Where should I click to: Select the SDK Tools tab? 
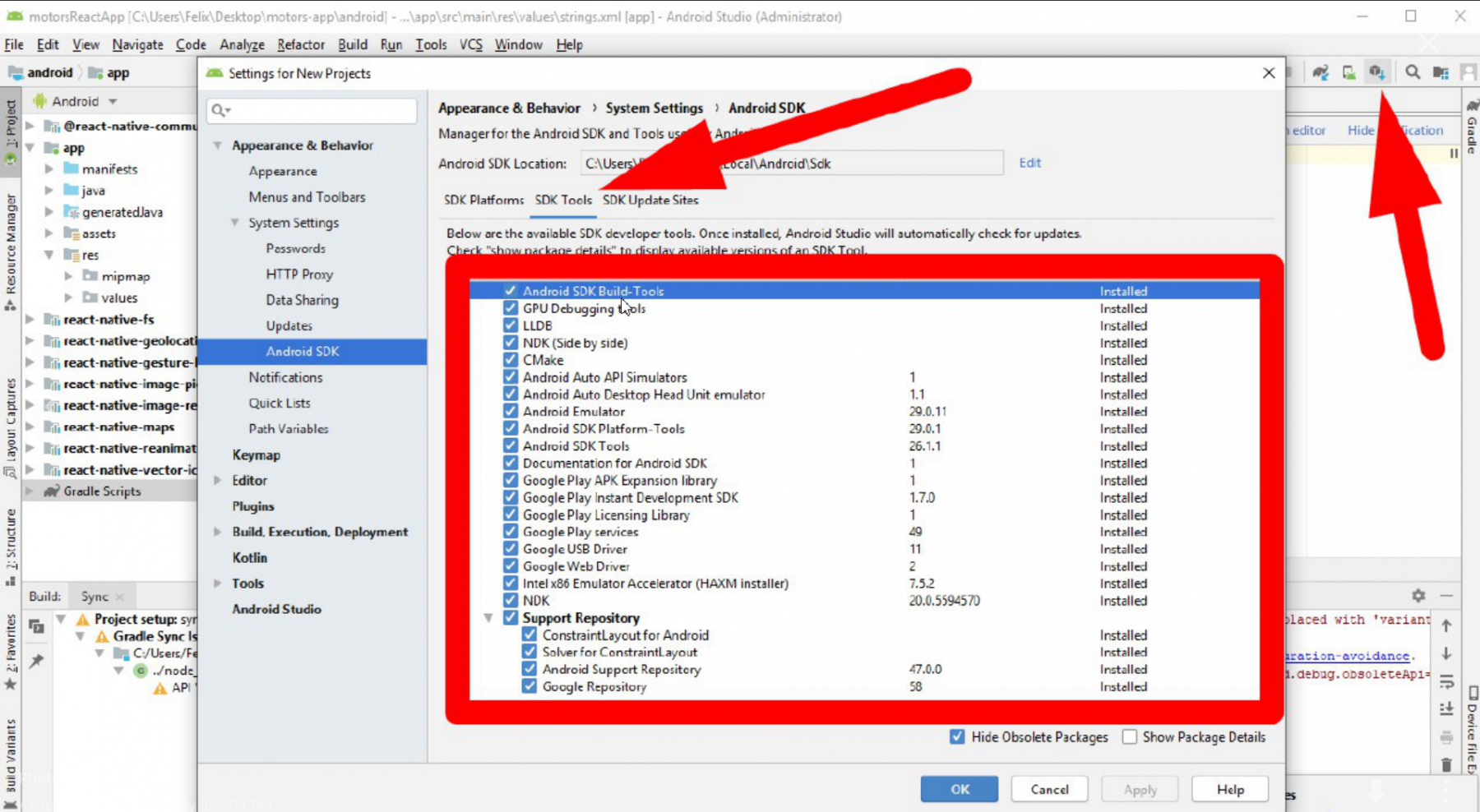tap(563, 200)
